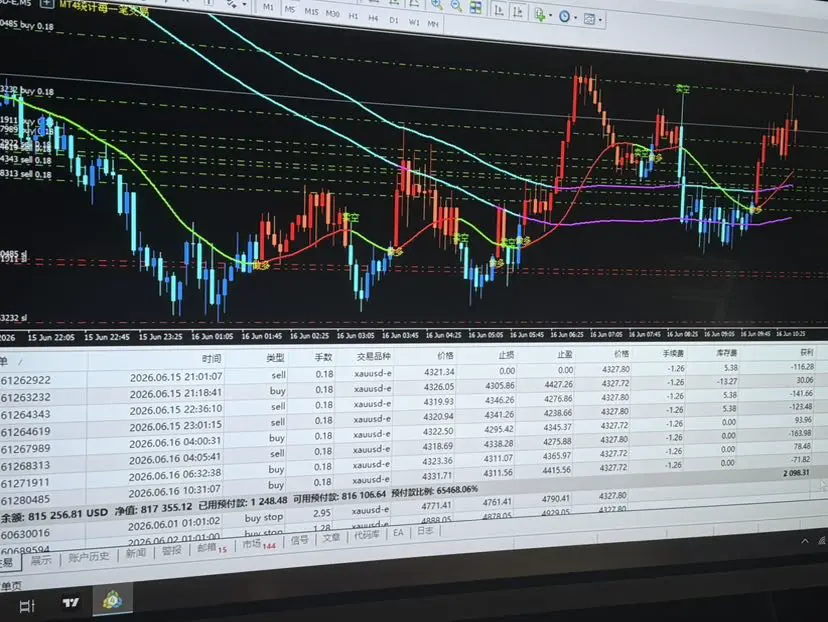Image resolution: width=828 pixels, height=622 pixels.
Task: Click the stop loss value 4305.86
Action: (499, 385)
